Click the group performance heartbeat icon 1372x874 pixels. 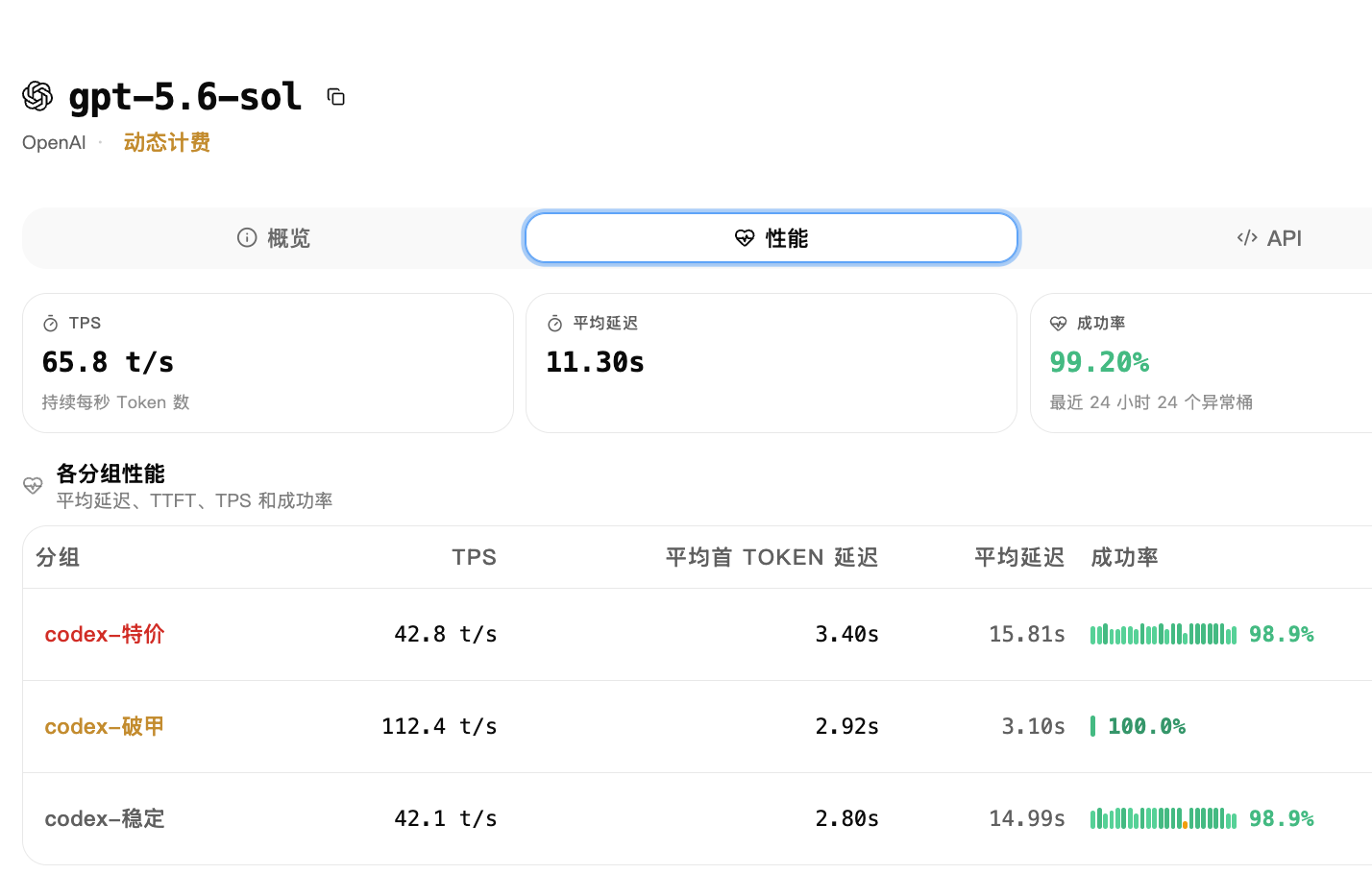pos(33,486)
